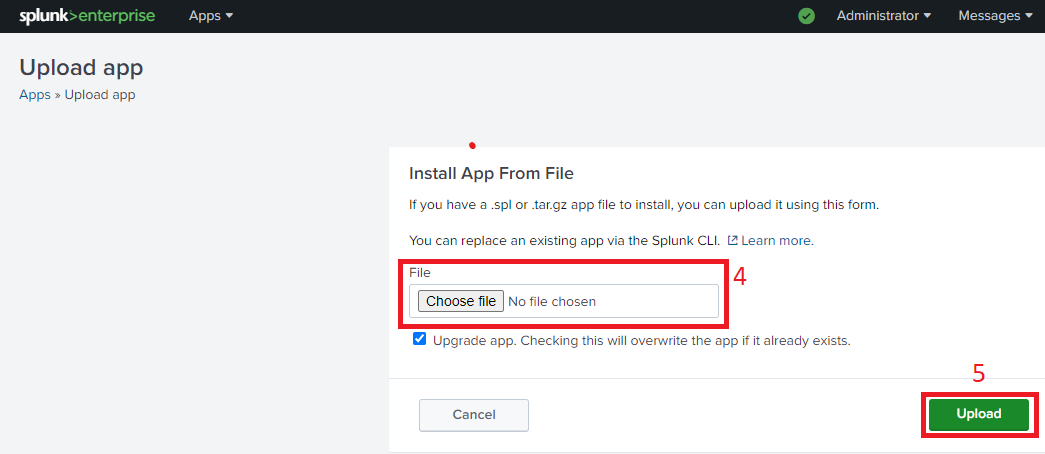Cancel the app installation
Image resolution: width=1045 pixels, height=454 pixels.
pyautogui.click(x=474, y=415)
